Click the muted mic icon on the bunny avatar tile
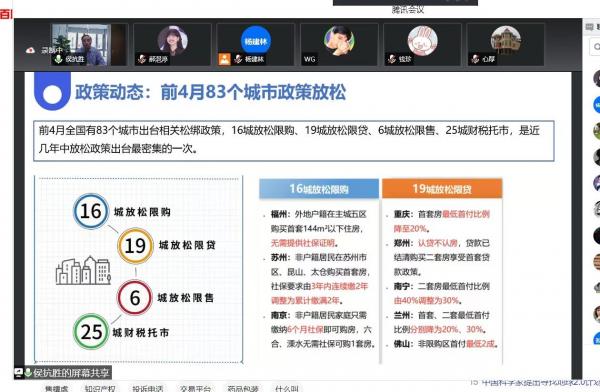This screenshot has height=392, width=600. (392, 59)
